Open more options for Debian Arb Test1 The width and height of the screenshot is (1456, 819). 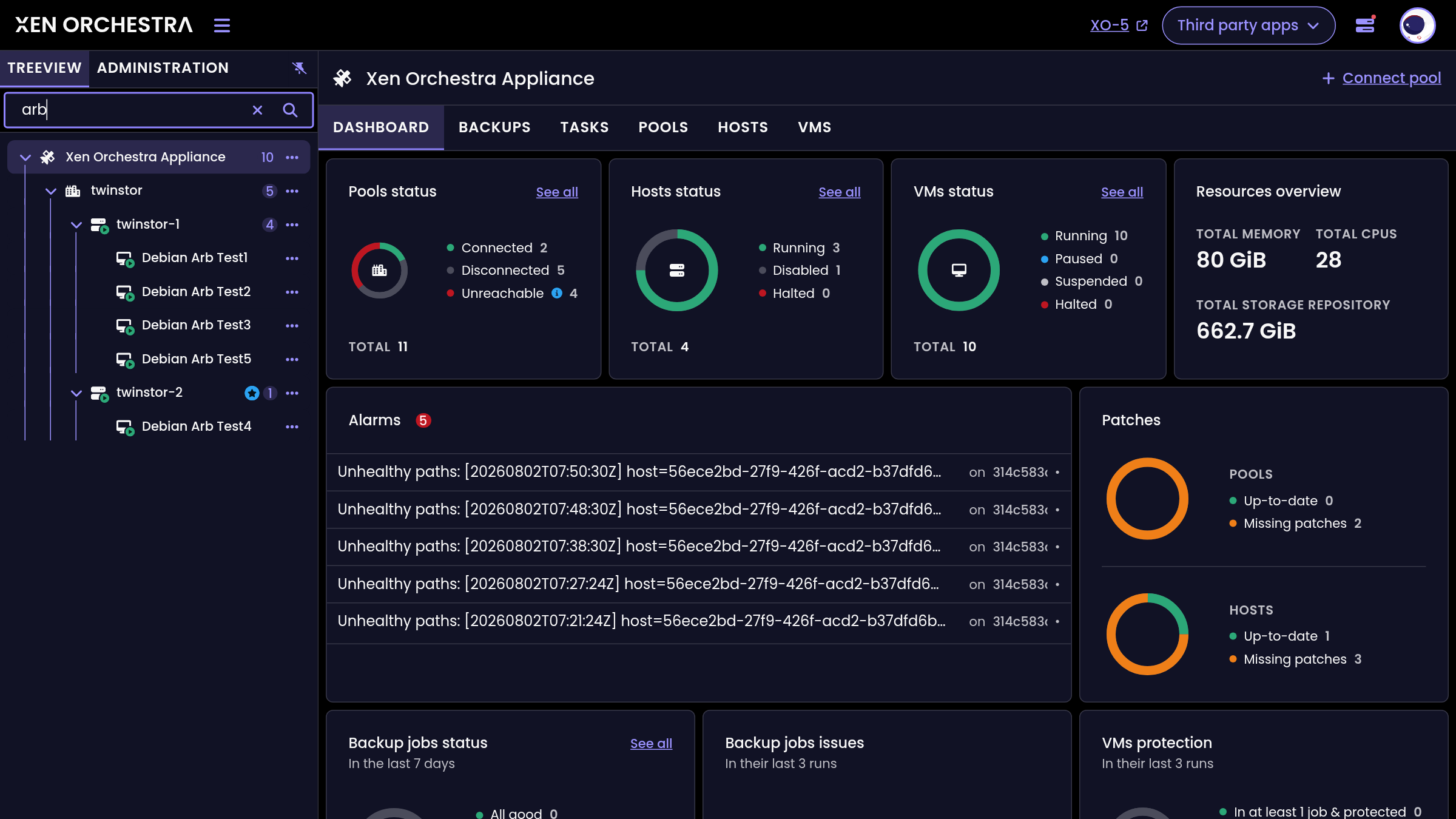[x=292, y=258]
